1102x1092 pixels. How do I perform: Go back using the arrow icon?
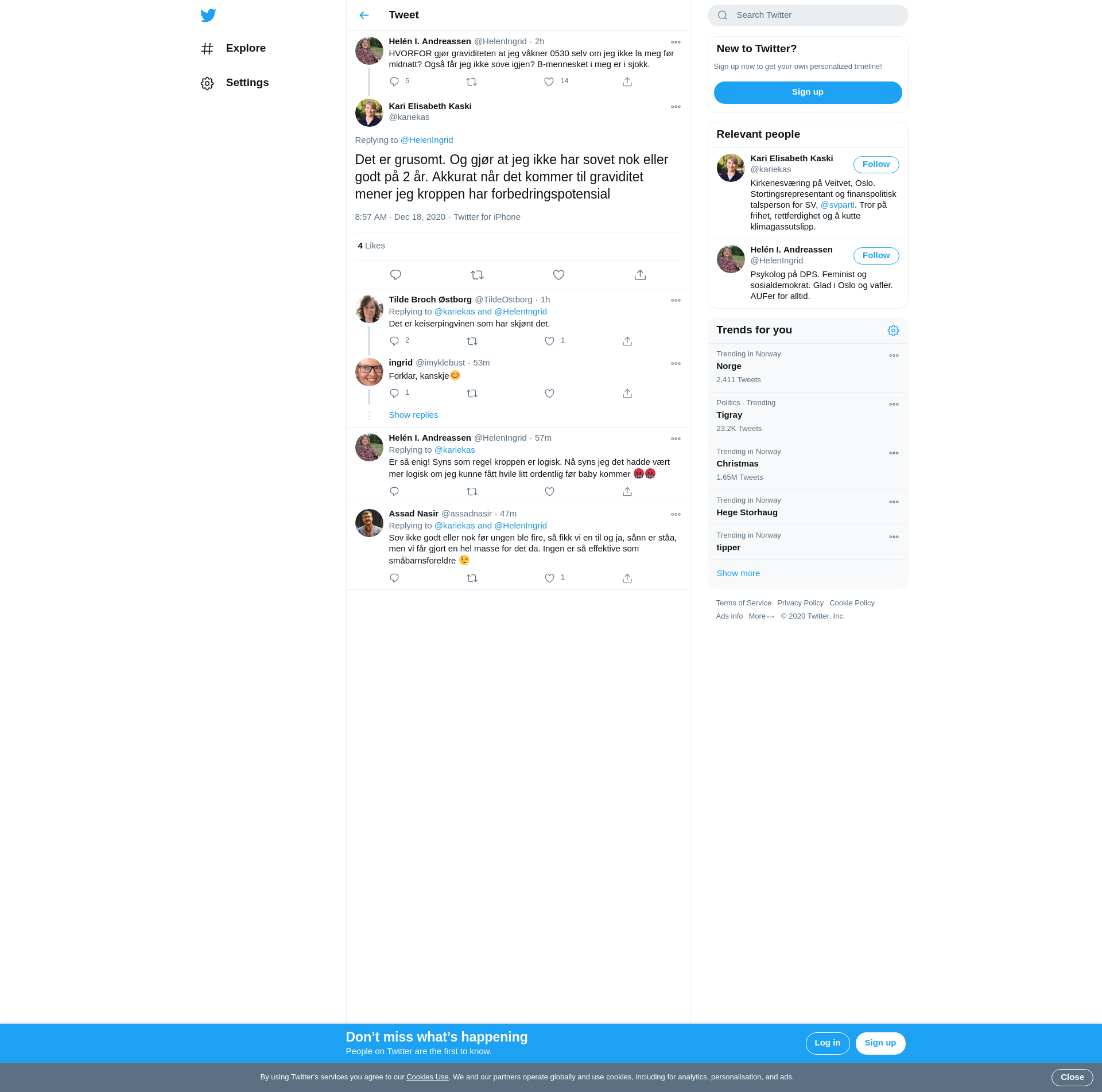pos(364,15)
